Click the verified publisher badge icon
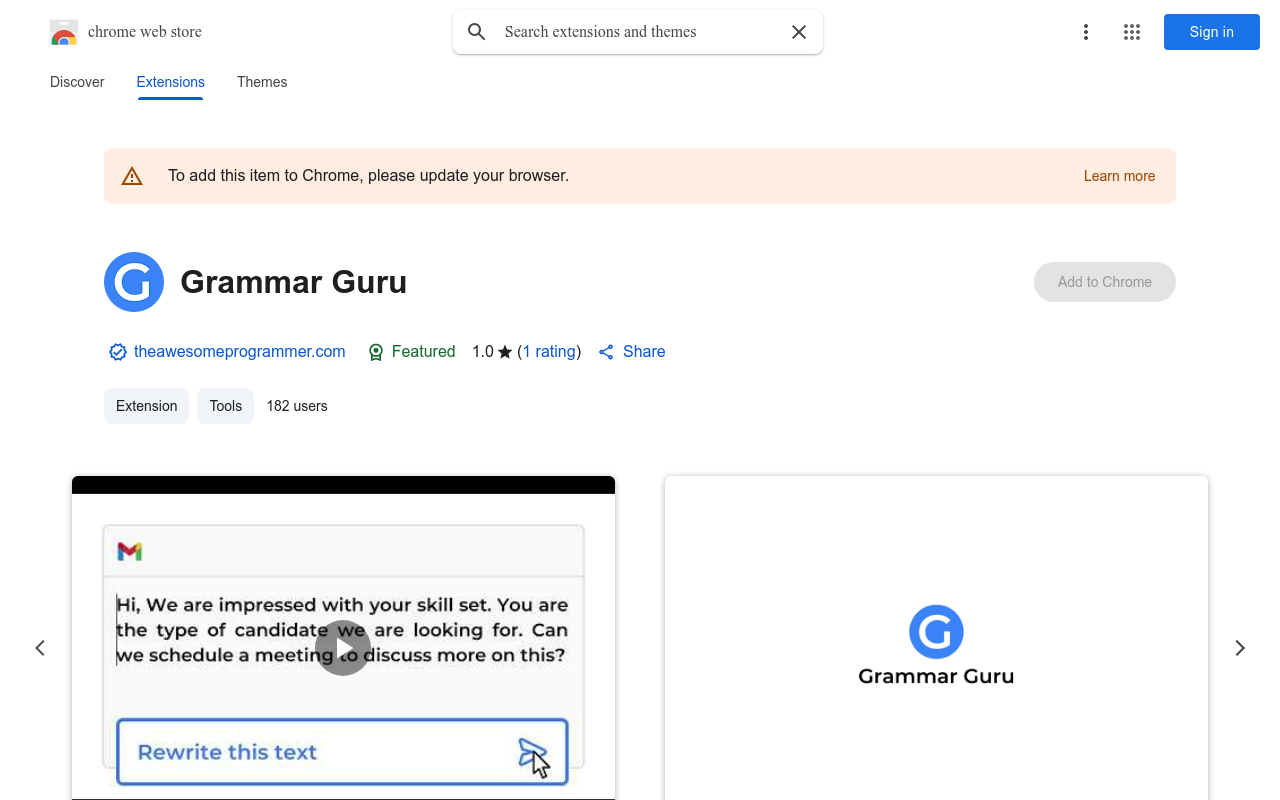The width and height of the screenshot is (1280, 800). point(118,352)
